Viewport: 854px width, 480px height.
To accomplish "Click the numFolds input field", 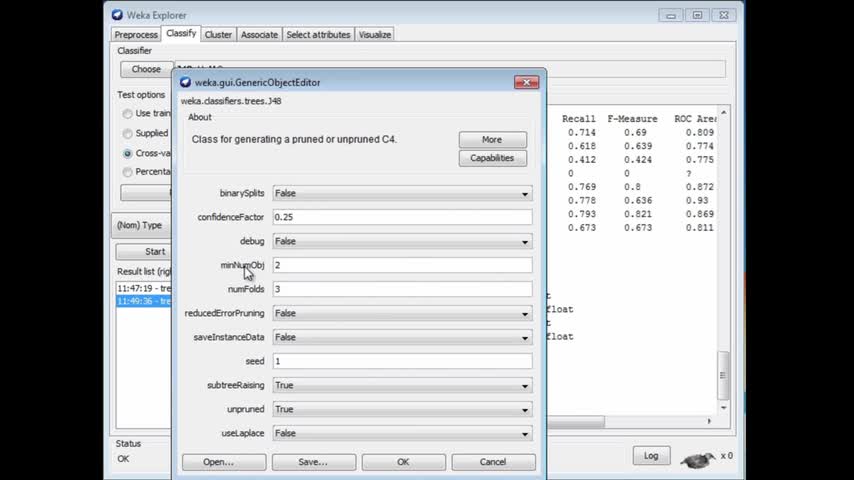I will click(x=402, y=289).
